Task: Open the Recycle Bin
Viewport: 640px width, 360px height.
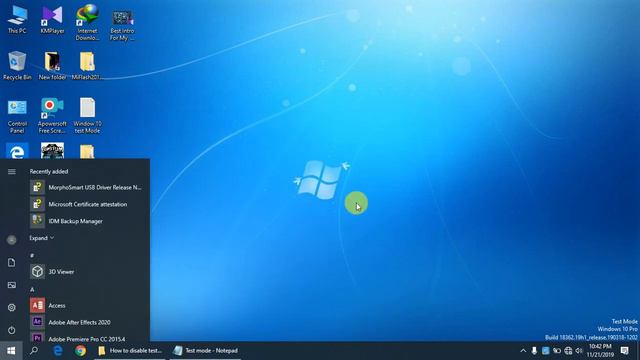Action: tap(17, 65)
